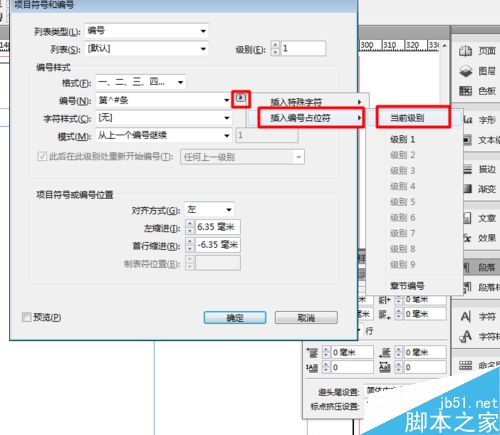Screen dimensions: 500x435
Task: Open the 模式 mode dropdown
Action: pyautogui.click(x=164, y=135)
